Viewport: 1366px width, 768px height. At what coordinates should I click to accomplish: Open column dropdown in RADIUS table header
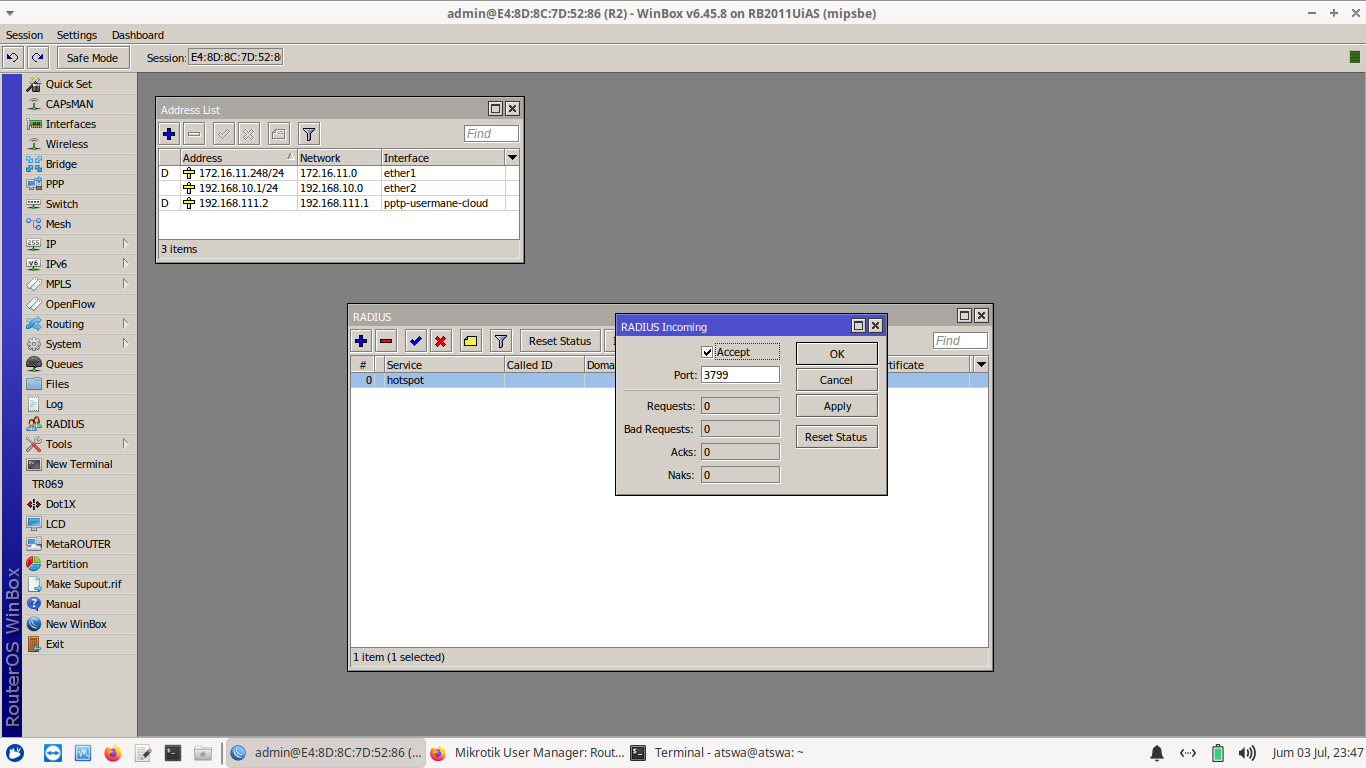981,365
